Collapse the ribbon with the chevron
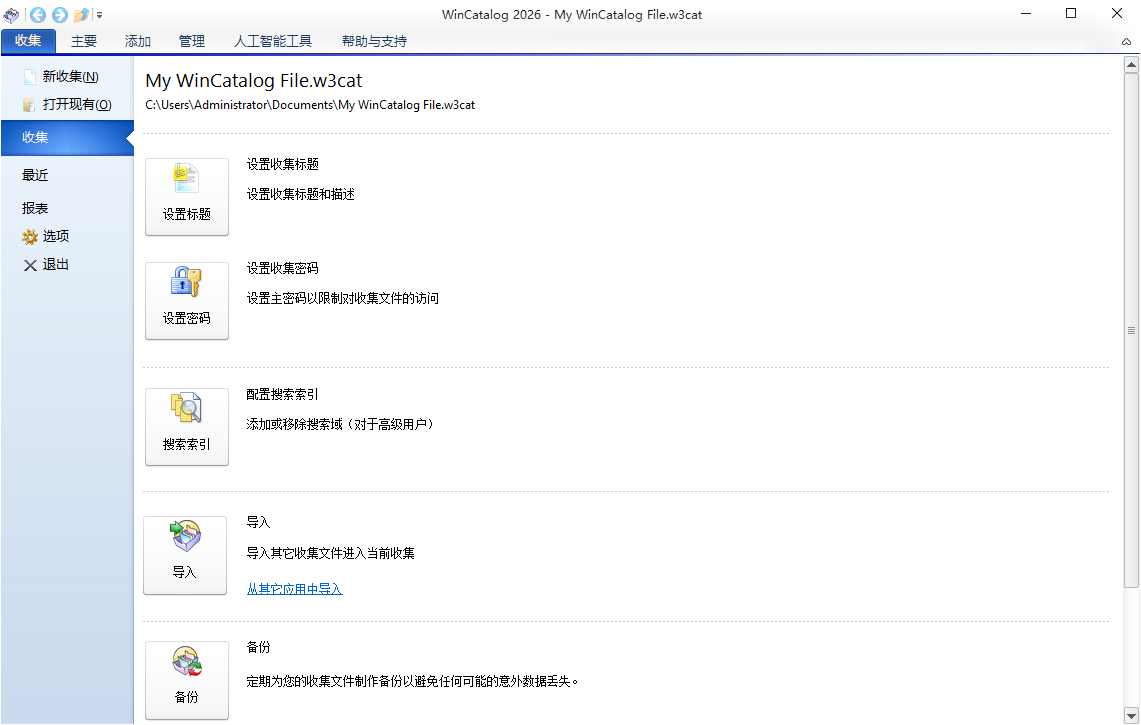 pos(1126,43)
